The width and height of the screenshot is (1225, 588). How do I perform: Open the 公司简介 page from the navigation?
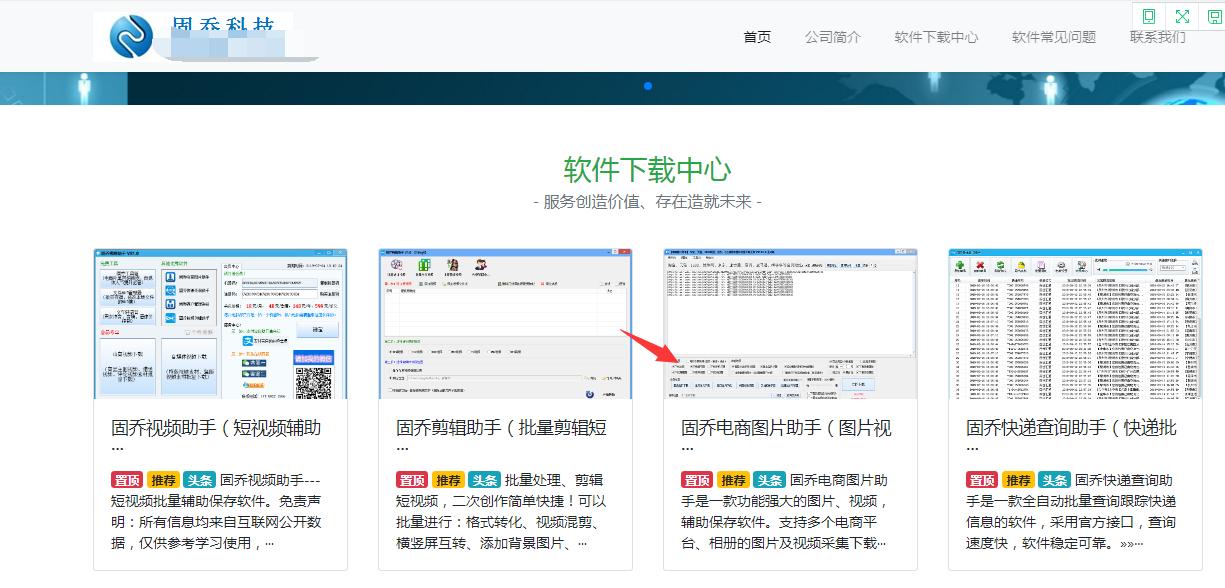click(x=833, y=36)
